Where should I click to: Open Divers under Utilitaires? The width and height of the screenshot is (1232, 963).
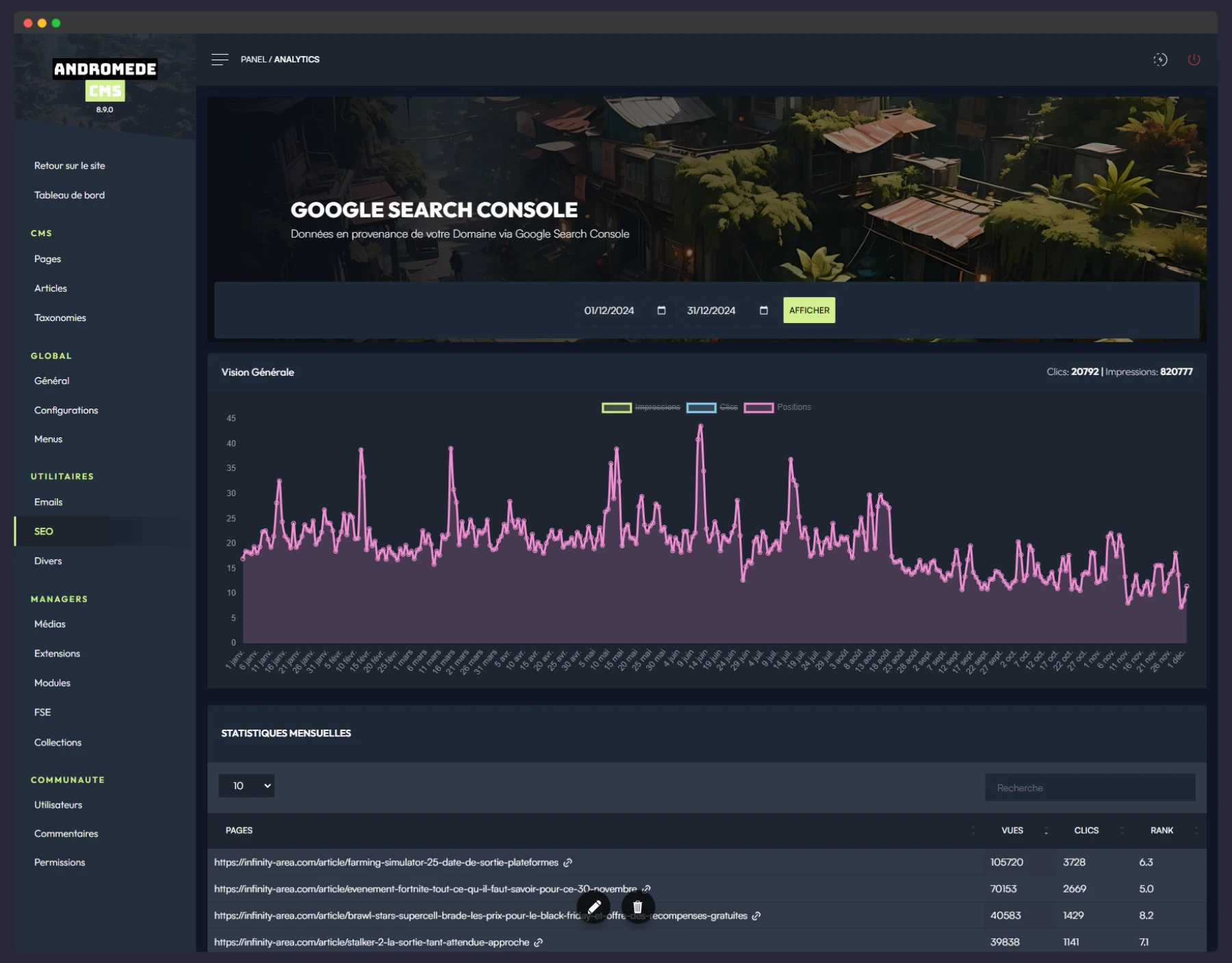pyautogui.click(x=48, y=561)
